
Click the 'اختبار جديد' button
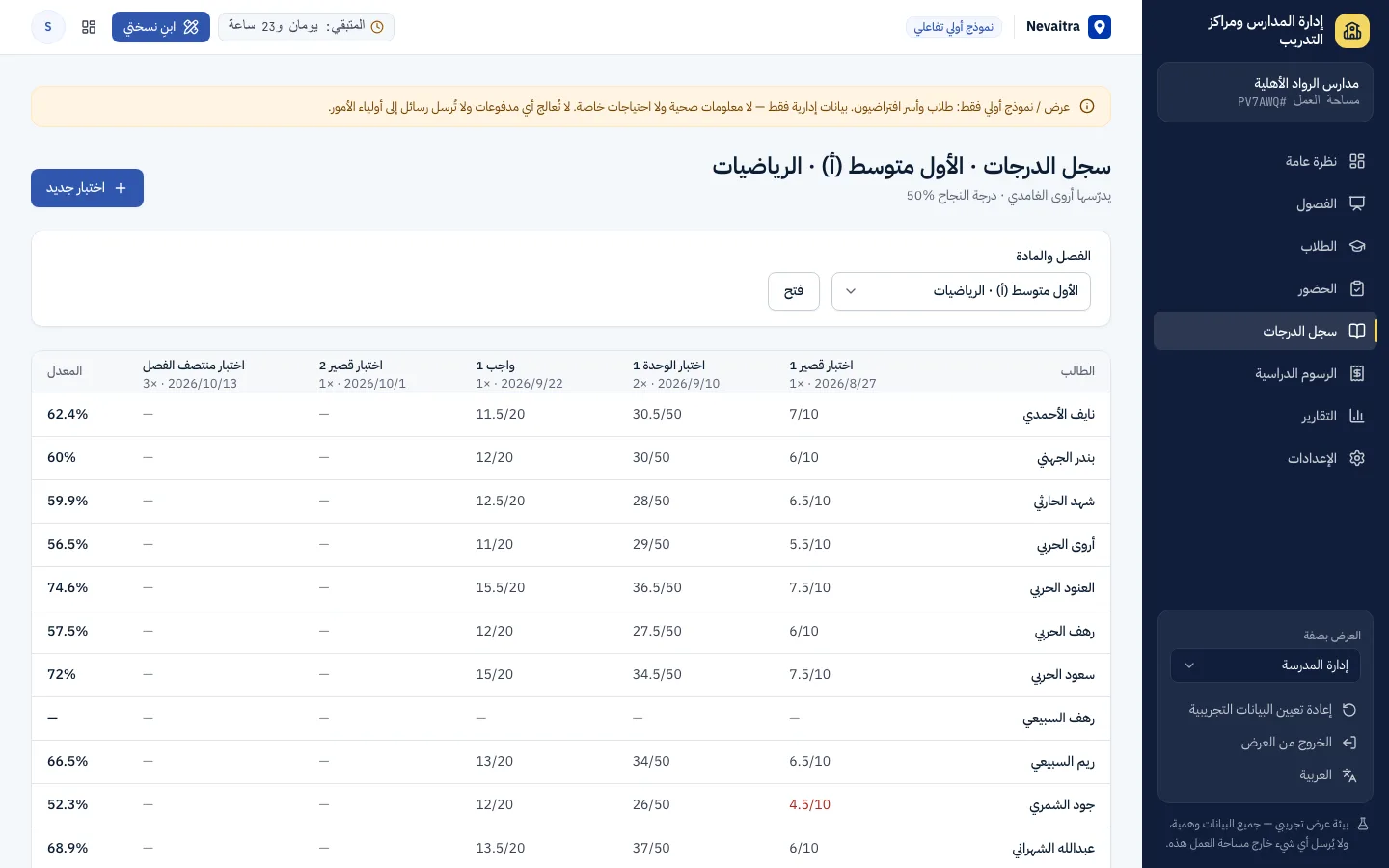point(87,188)
